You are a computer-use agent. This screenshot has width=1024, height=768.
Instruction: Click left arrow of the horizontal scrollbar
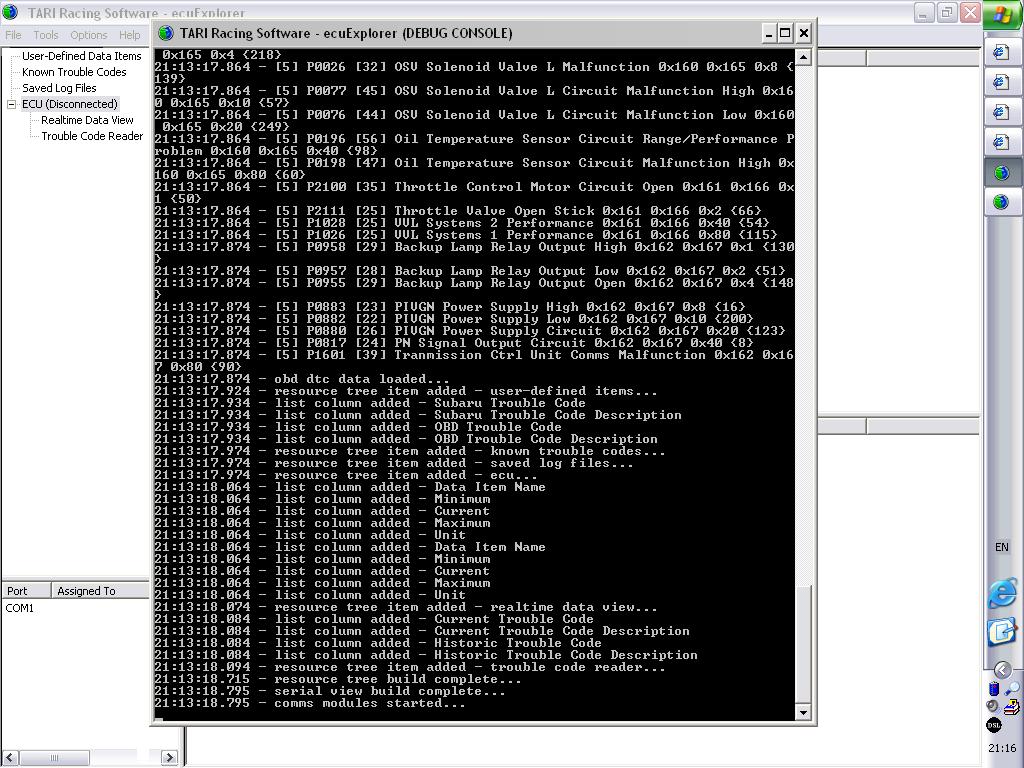click(x=10, y=758)
